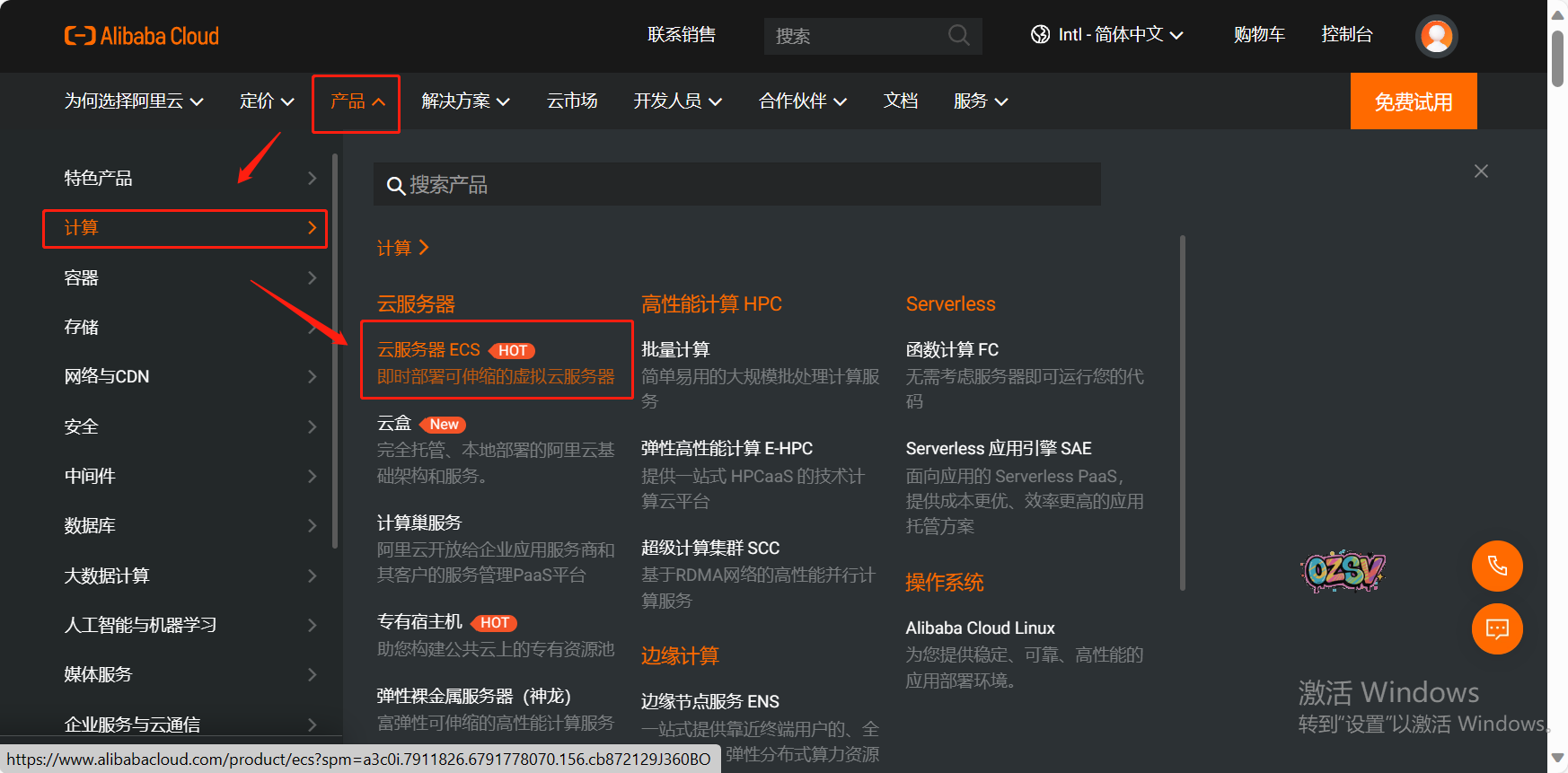Image resolution: width=1568 pixels, height=773 pixels.
Task: Expand the 服务 dropdown in navigation bar
Action: point(980,101)
